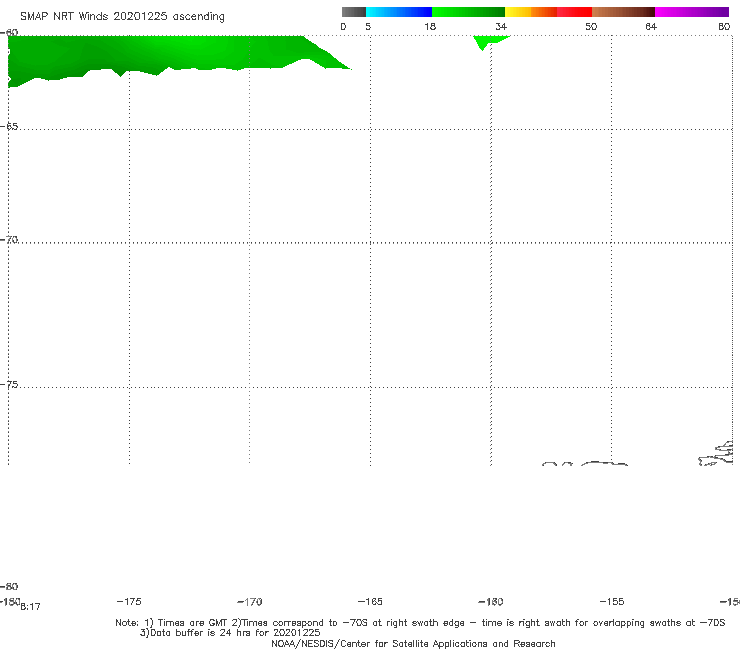Click the blue segment of the color bar
The width and height of the screenshot is (740, 650).
point(399,12)
